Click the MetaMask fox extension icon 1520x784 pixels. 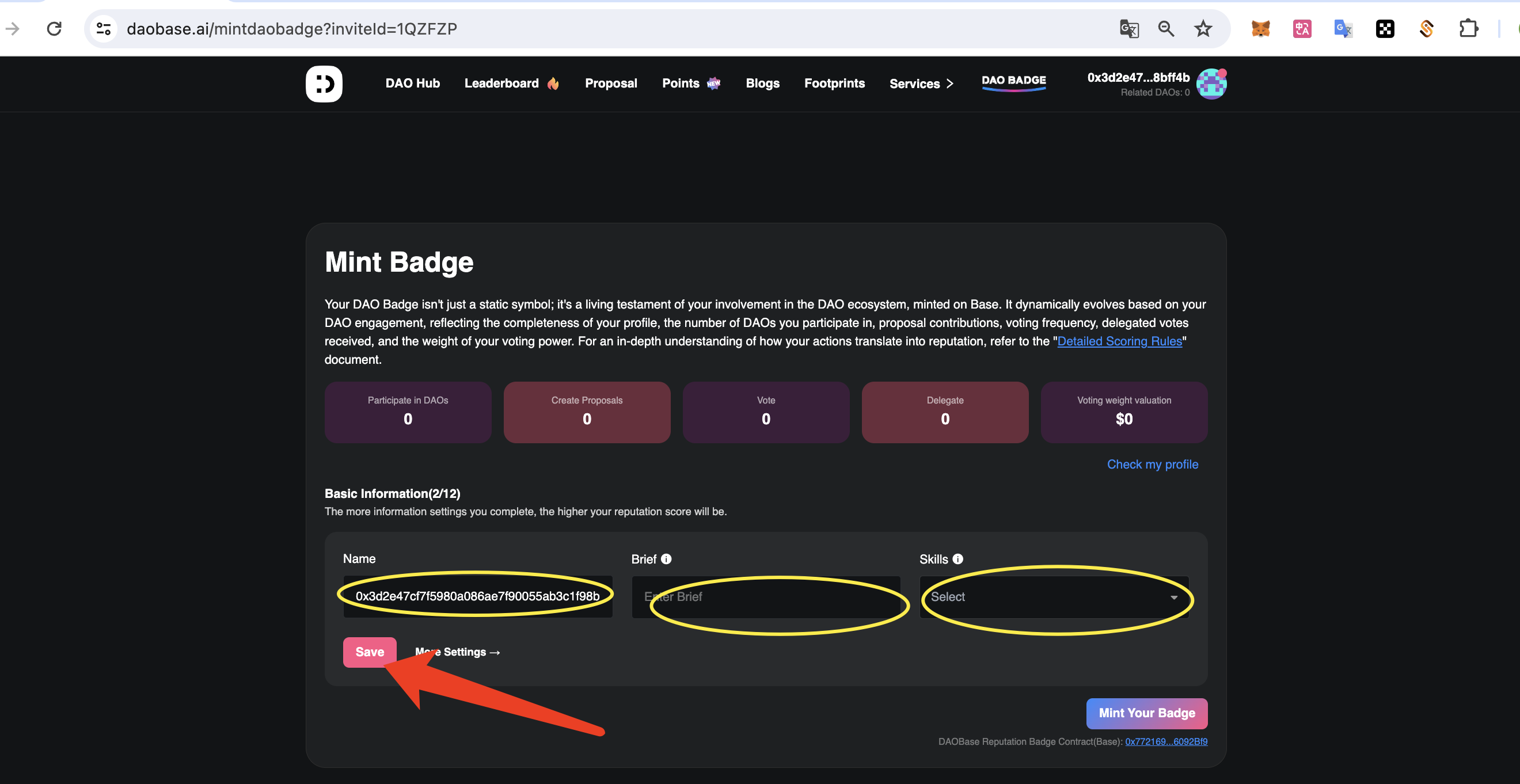(1260, 28)
